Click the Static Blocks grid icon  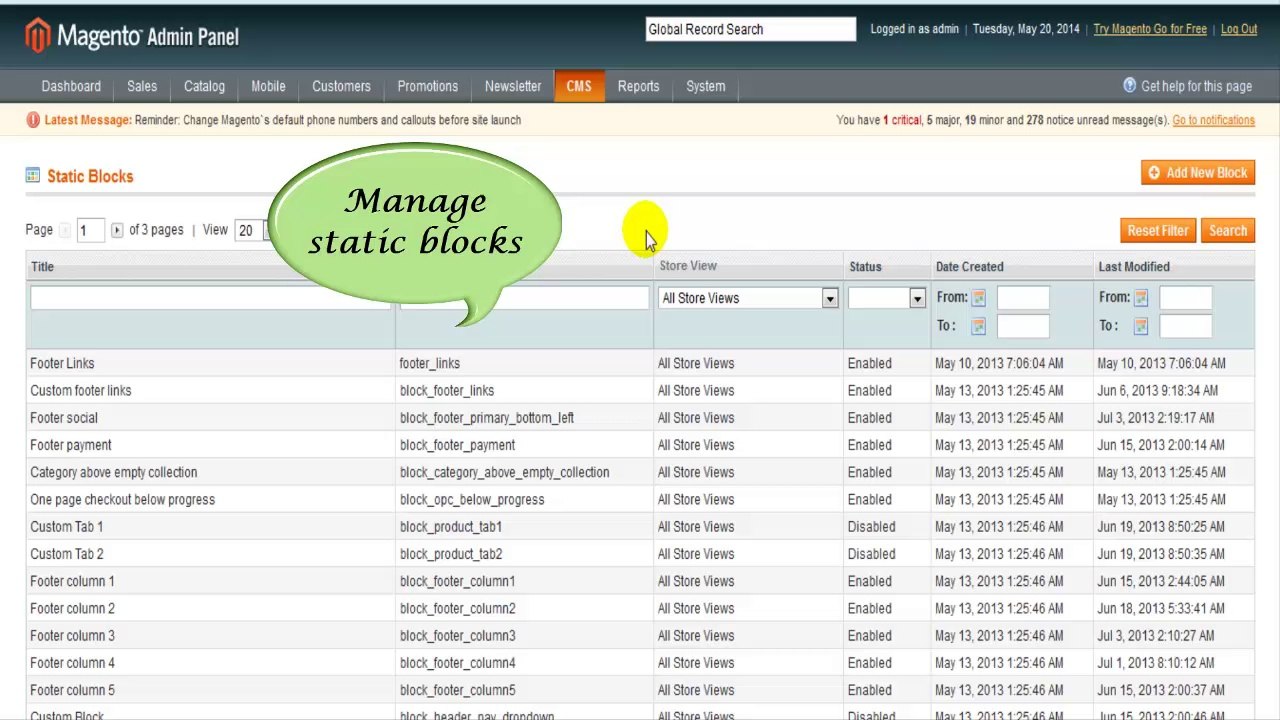[x=33, y=175]
